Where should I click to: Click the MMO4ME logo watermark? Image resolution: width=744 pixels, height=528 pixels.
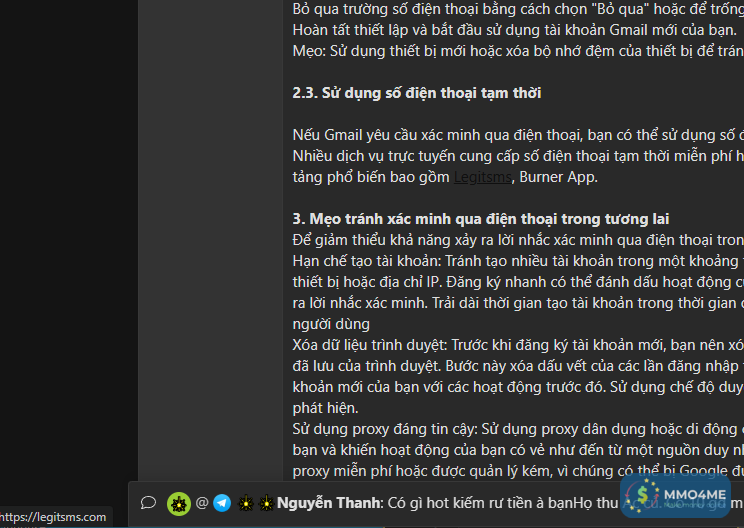676,496
